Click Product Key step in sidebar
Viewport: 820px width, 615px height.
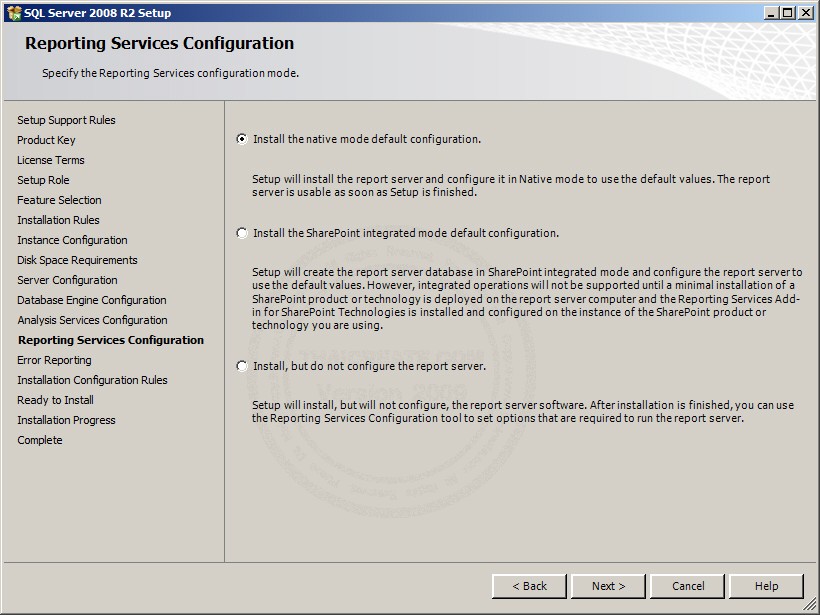pos(46,140)
